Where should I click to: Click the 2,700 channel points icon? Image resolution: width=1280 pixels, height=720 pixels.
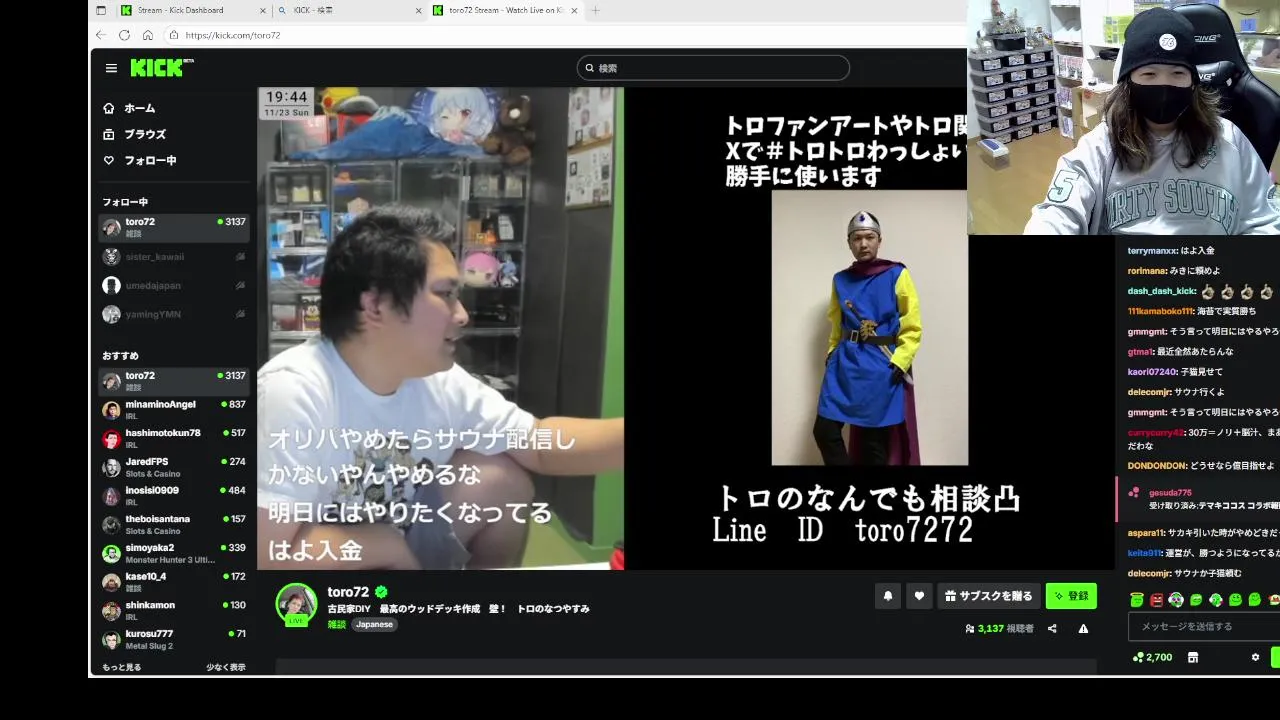pos(1138,657)
